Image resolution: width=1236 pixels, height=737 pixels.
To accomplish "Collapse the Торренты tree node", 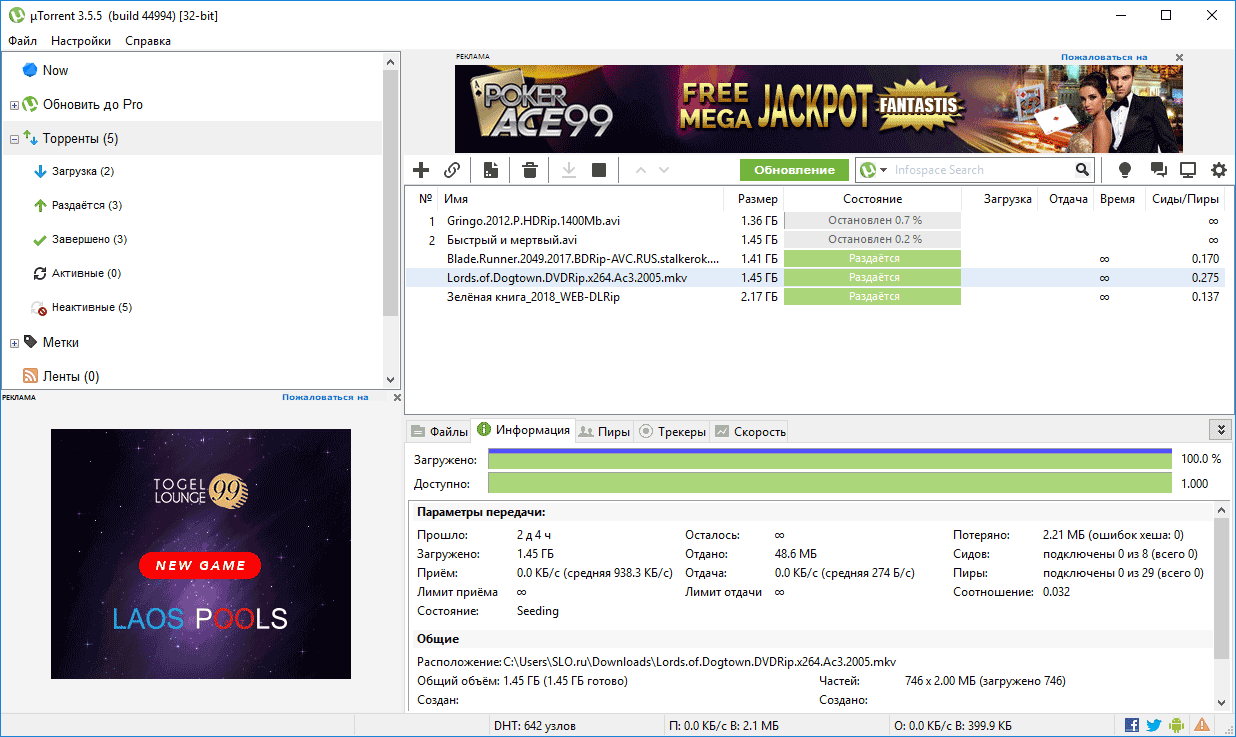I will pyautogui.click(x=14, y=139).
